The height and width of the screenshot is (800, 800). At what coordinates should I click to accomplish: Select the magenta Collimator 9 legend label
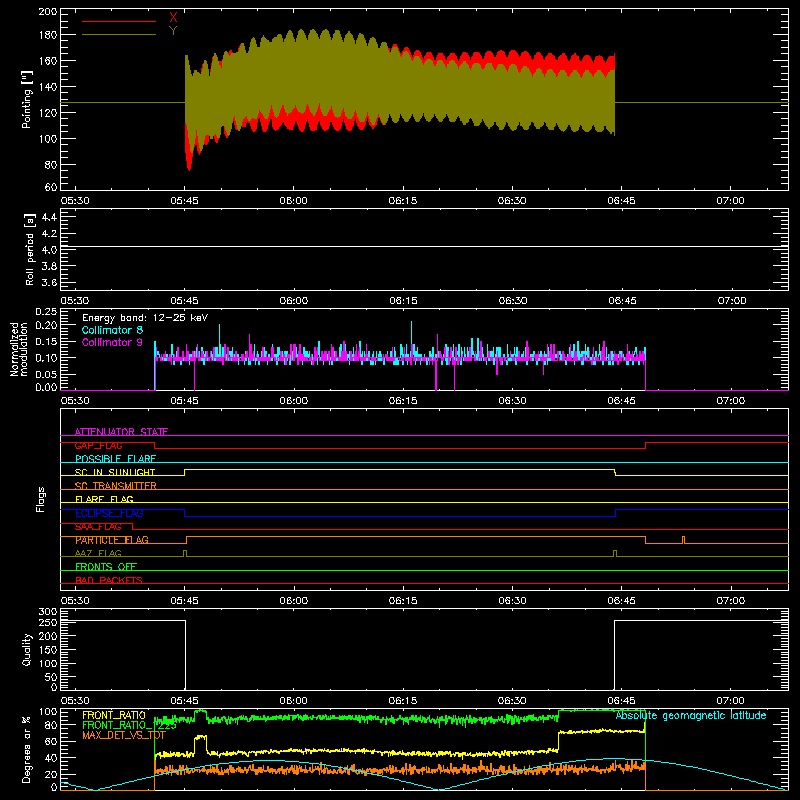point(112,342)
